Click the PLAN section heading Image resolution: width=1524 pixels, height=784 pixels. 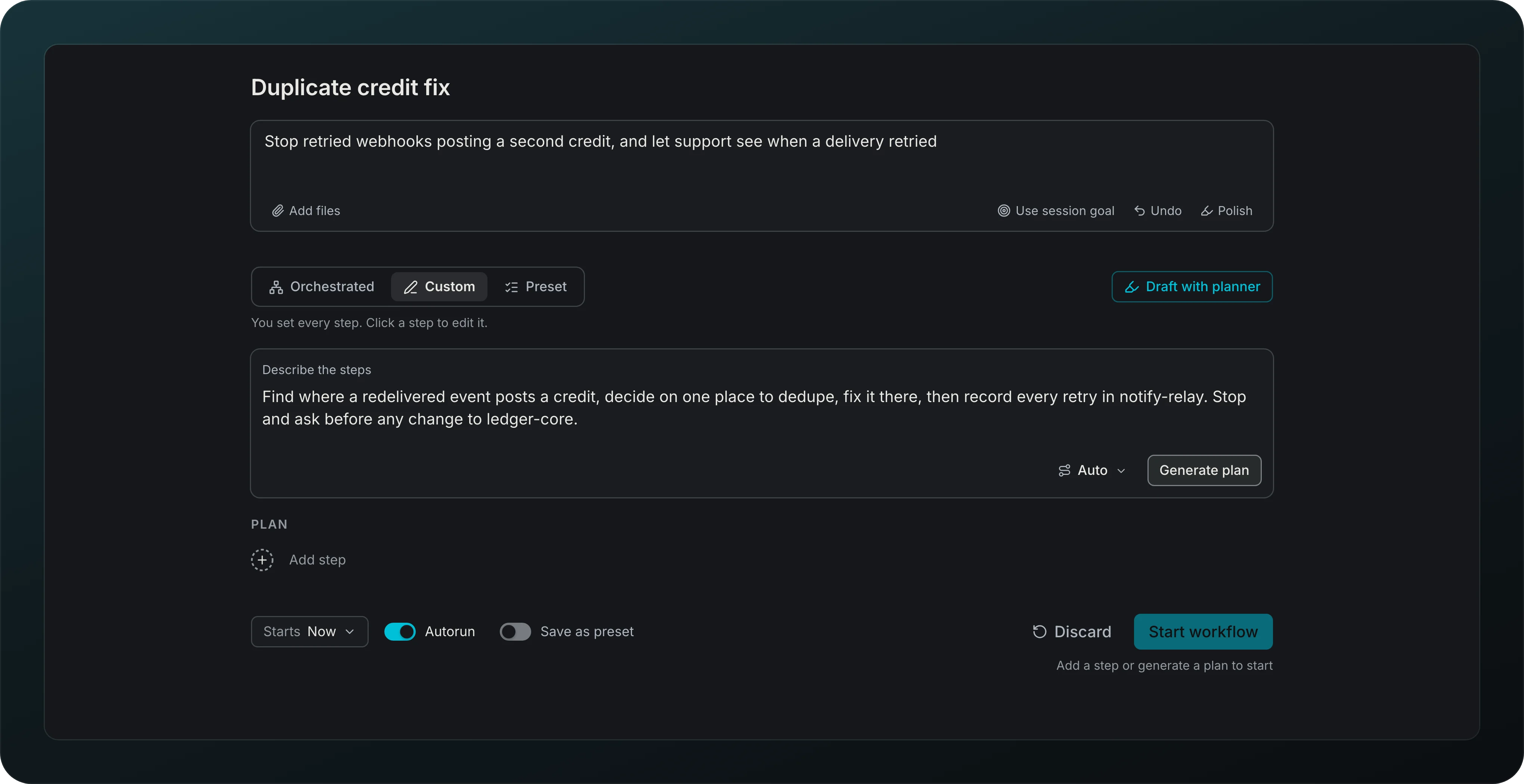pyautogui.click(x=269, y=525)
